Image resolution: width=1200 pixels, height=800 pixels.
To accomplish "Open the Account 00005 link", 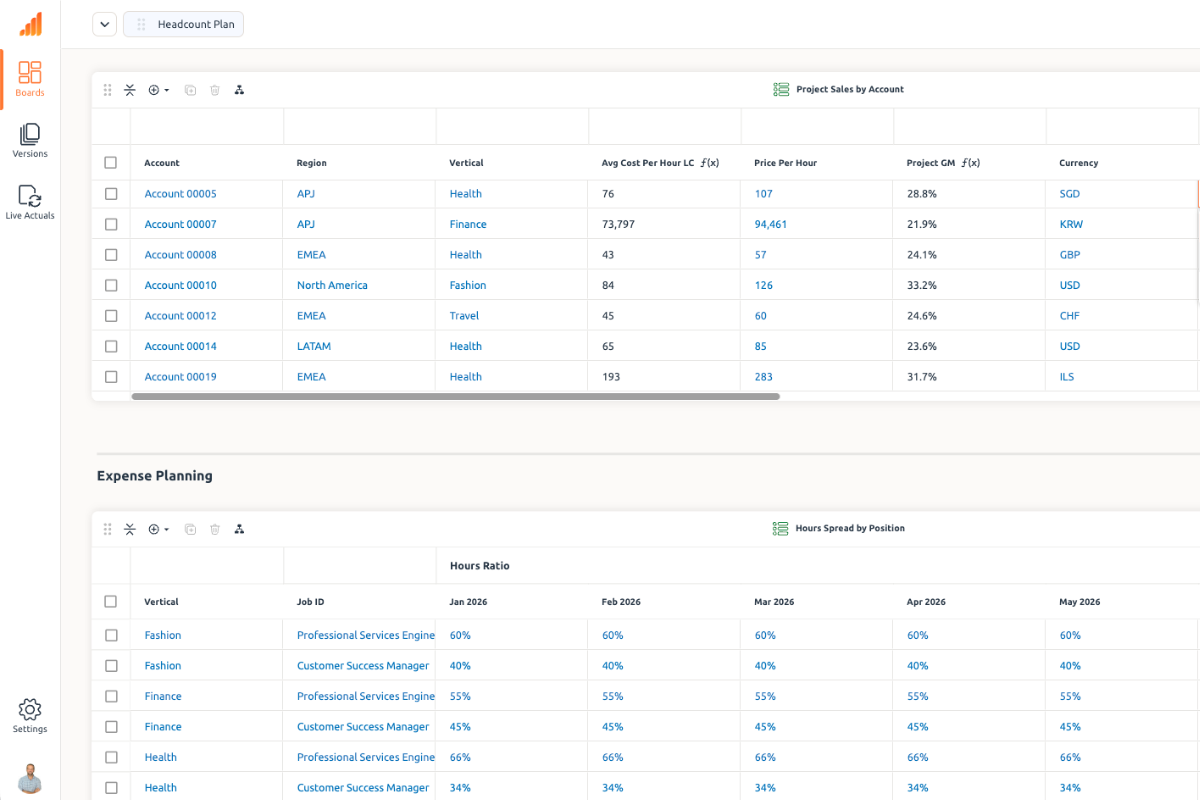I will pos(180,194).
